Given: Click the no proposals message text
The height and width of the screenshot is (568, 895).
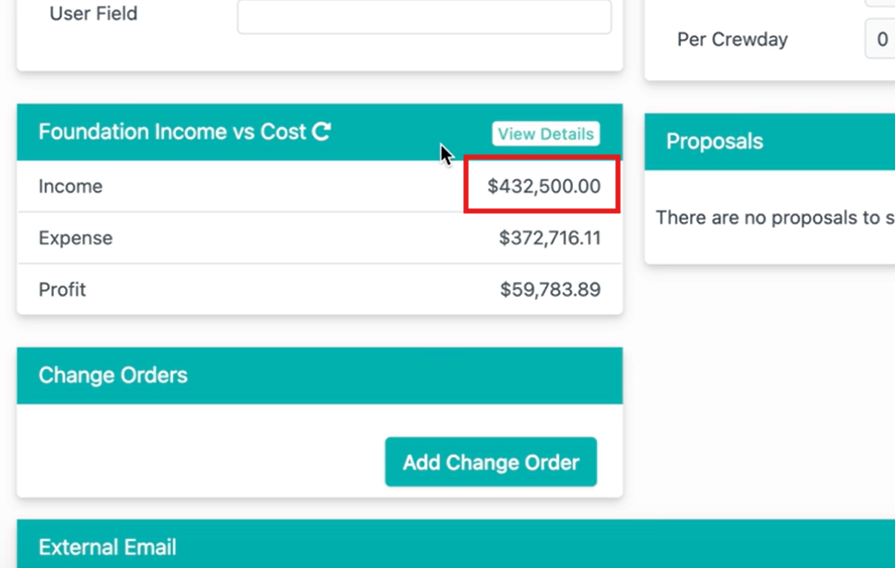Looking at the screenshot, I should (775, 217).
